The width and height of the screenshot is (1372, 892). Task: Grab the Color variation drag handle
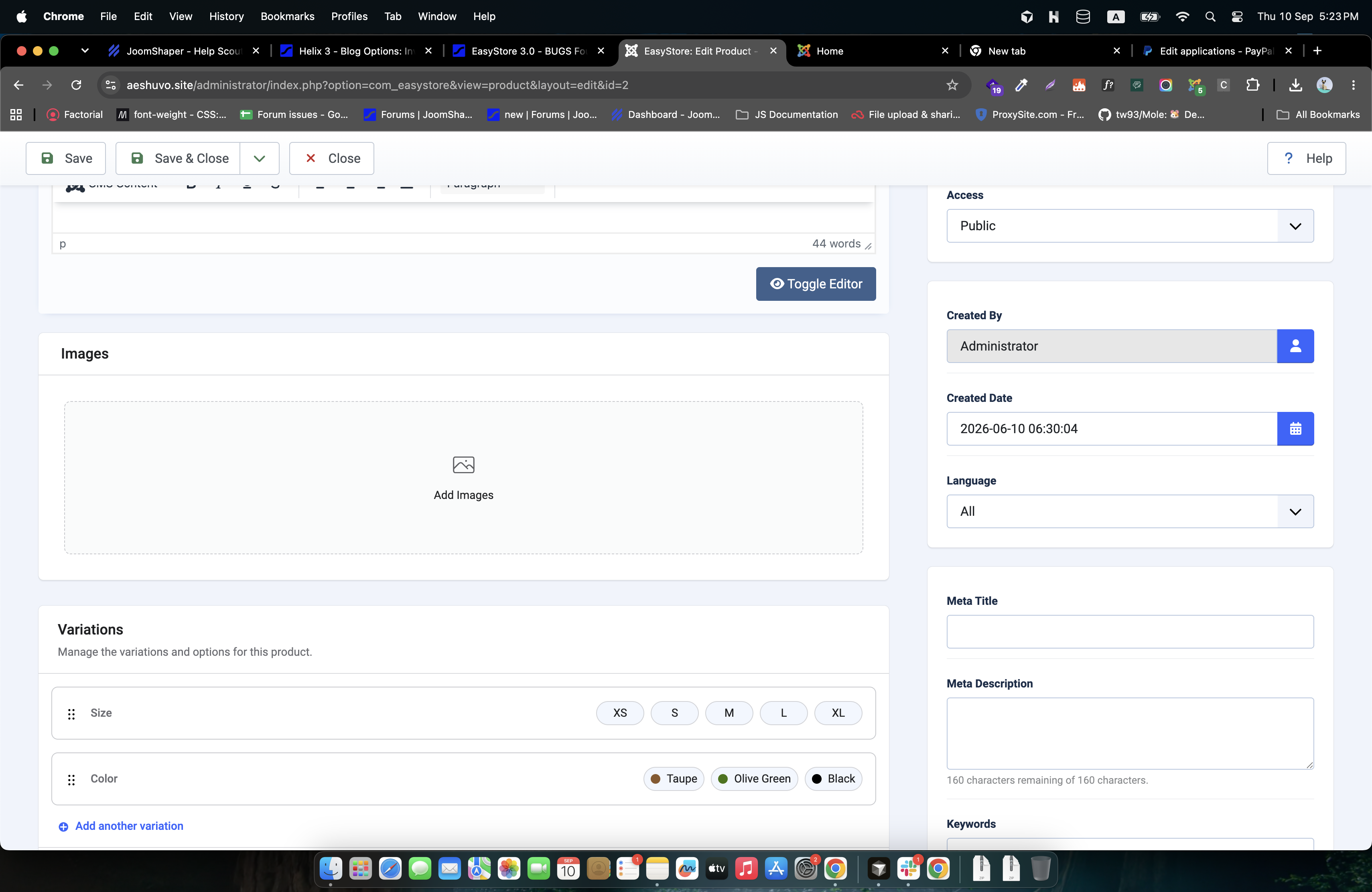point(71,780)
